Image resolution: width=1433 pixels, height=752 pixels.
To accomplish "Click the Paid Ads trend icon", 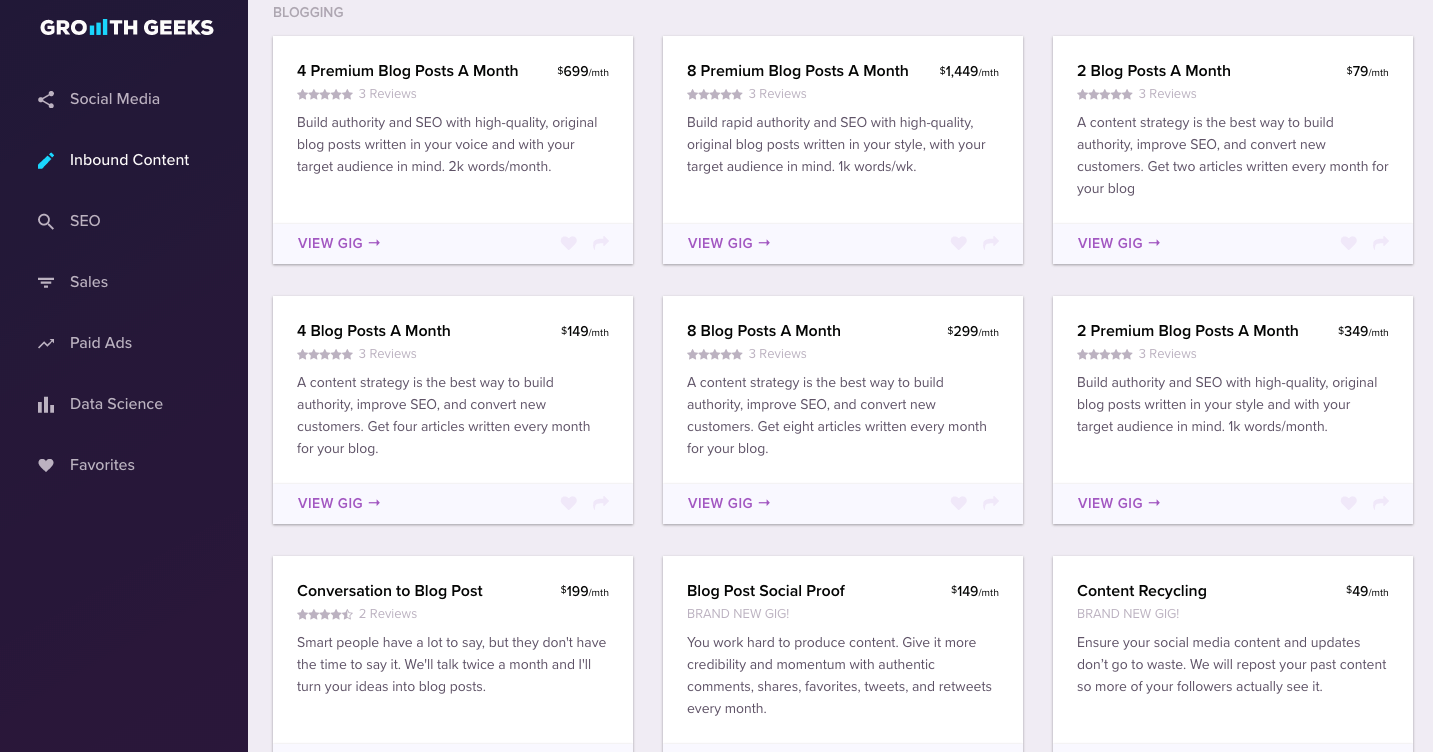I will point(46,344).
